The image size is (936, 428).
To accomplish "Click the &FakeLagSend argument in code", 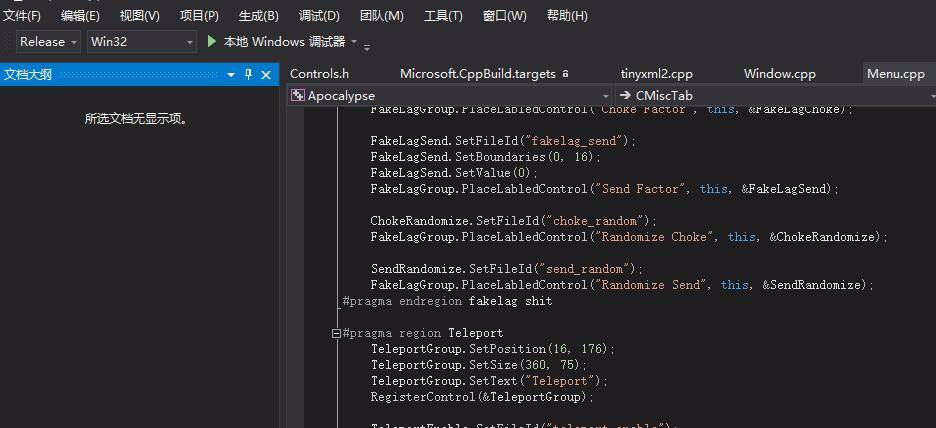I will [786, 189].
